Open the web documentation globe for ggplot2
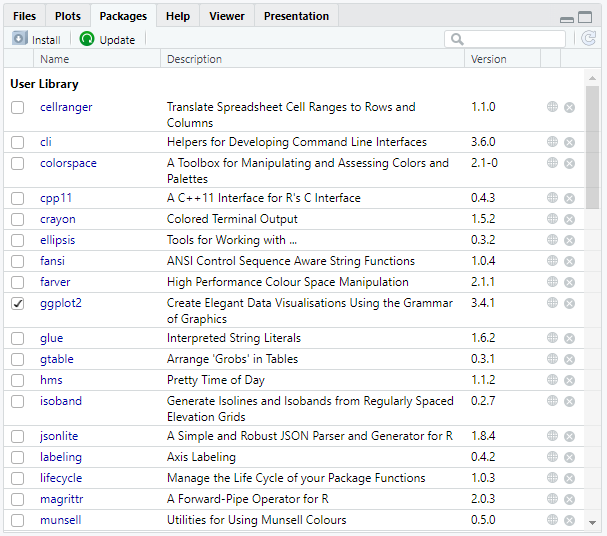Image resolution: width=607 pixels, height=536 pixels. pos(552,303)
